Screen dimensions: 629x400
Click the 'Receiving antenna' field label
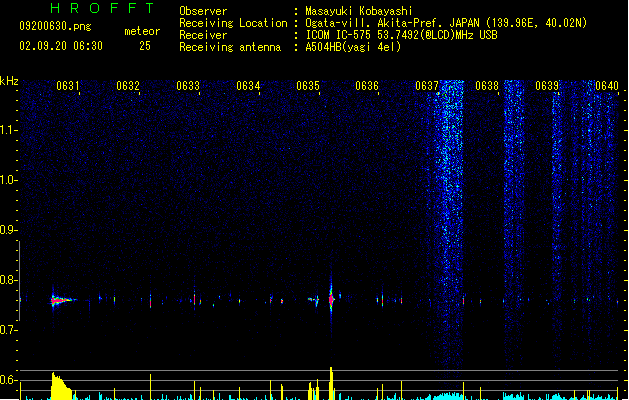click(x=230, y=47)
